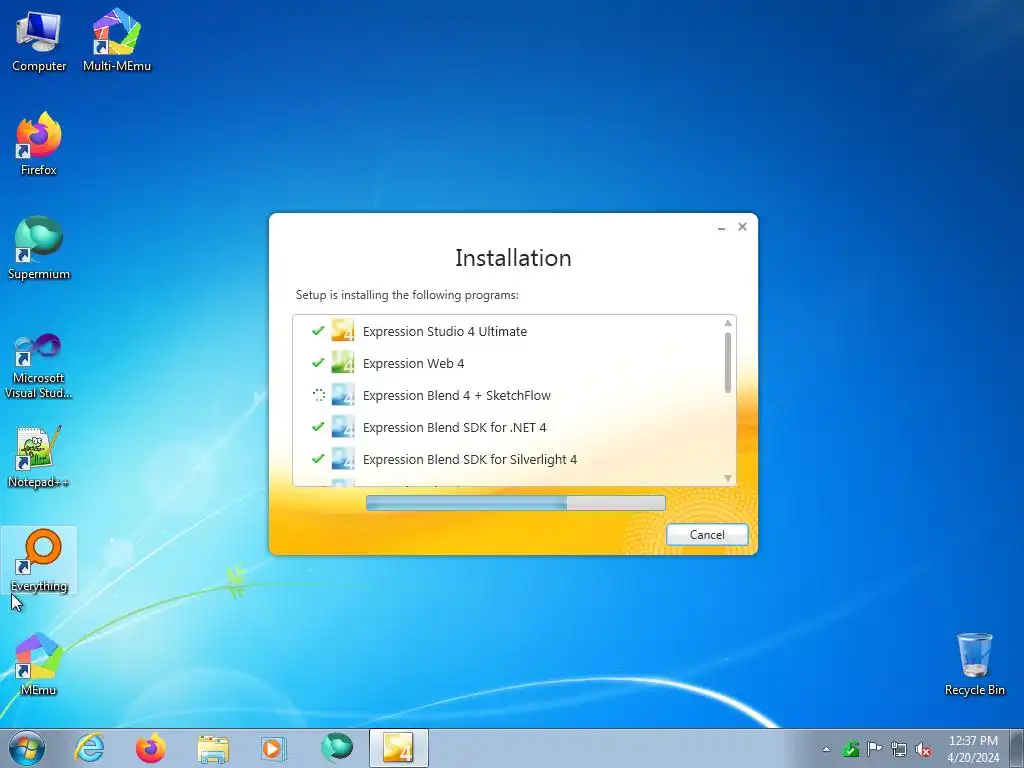This screenshot has height=768, width=1024.
Task: Click the programs list scrollbar thumb
Action: point(728,362)
